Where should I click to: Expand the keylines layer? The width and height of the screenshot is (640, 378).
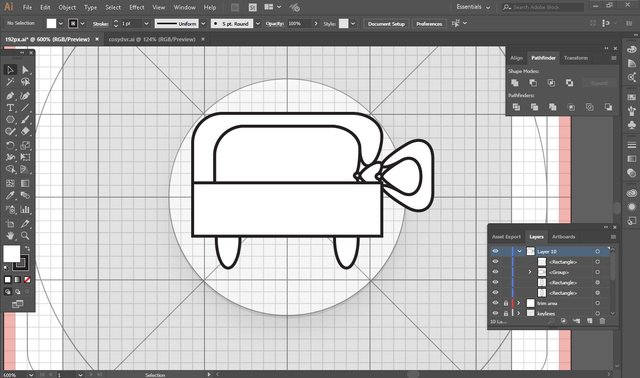coord(519,314)
